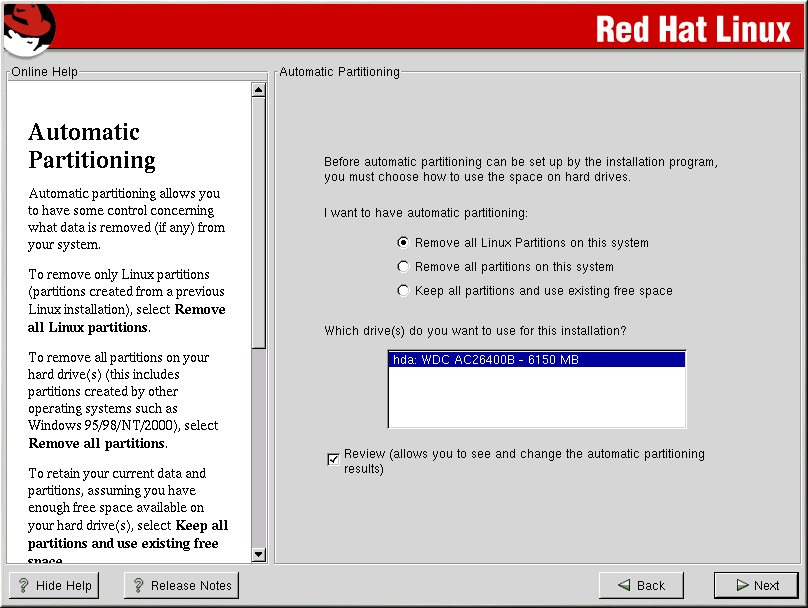Select Keep all partitions and use free space

(404, 291)
